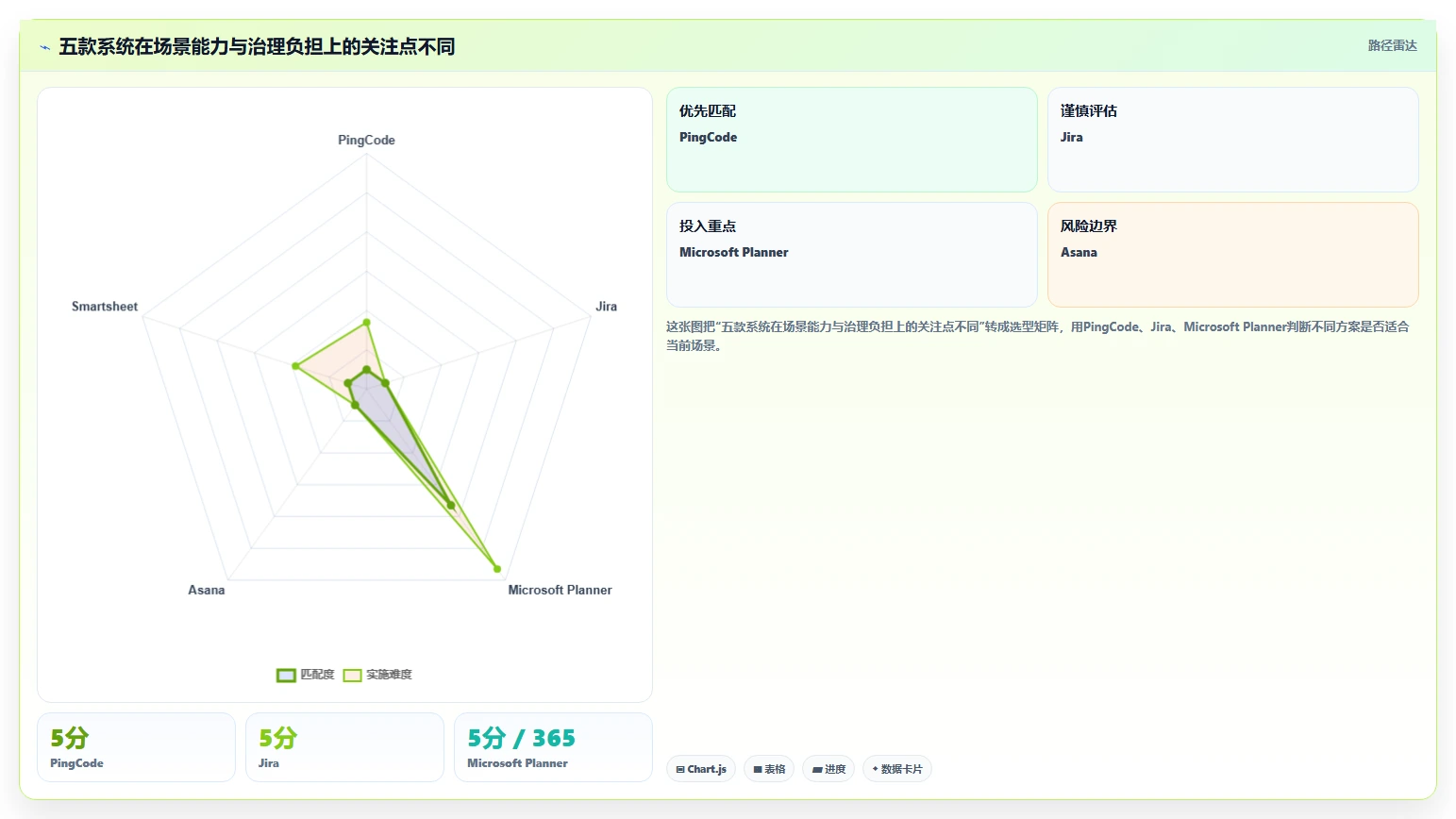Select the 数据卡片 tag
Image resolution: width=1456 pixels, height=819 pixels.
click(897, 769)
